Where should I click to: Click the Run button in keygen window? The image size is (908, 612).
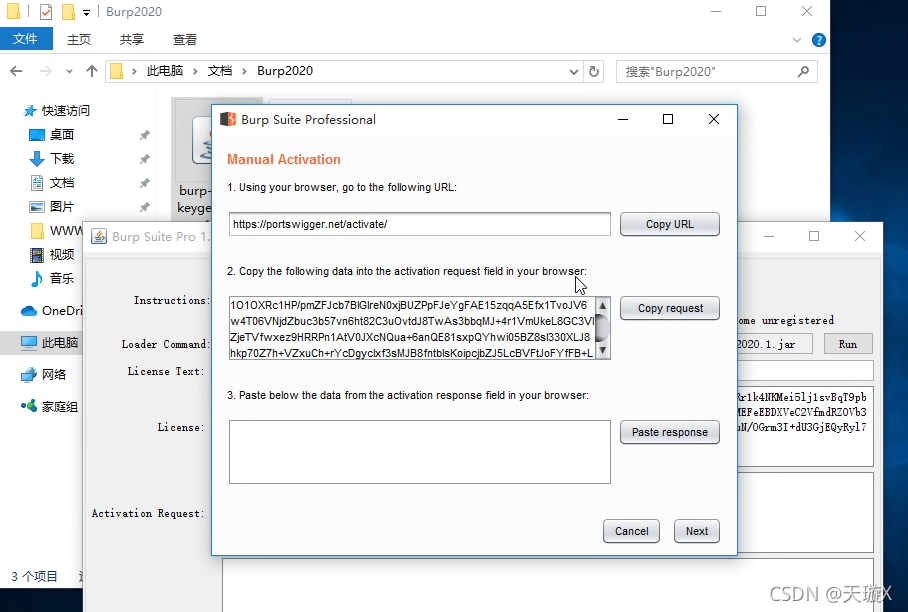(x=847, y=344)
